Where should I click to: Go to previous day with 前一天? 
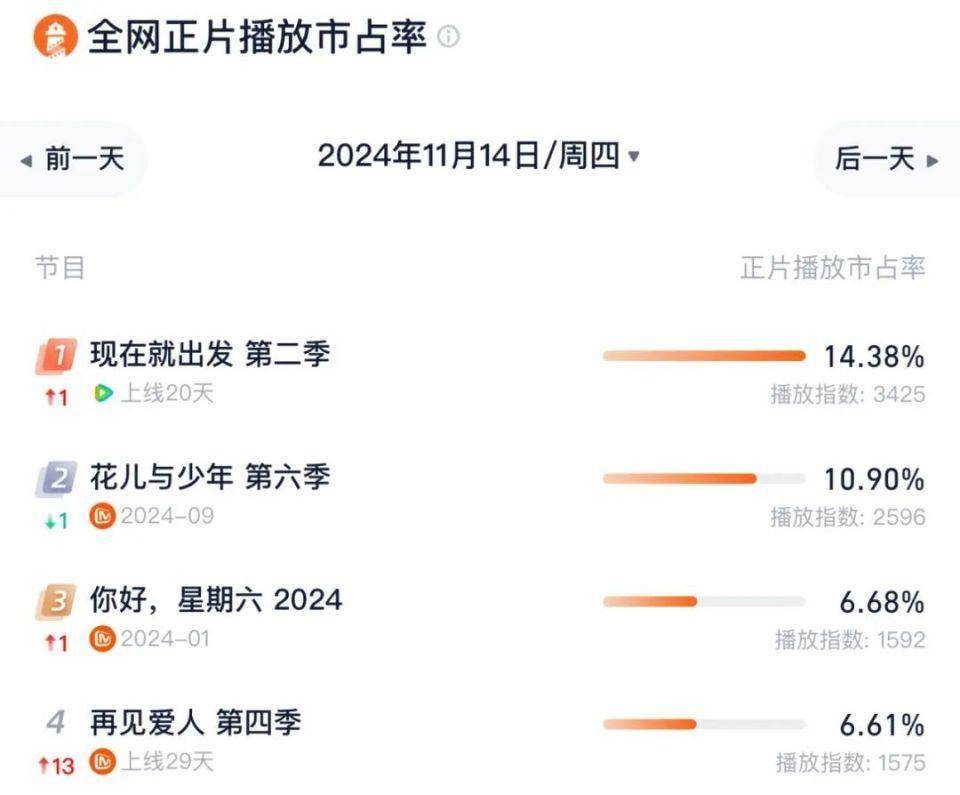click(x=72, y=159)
